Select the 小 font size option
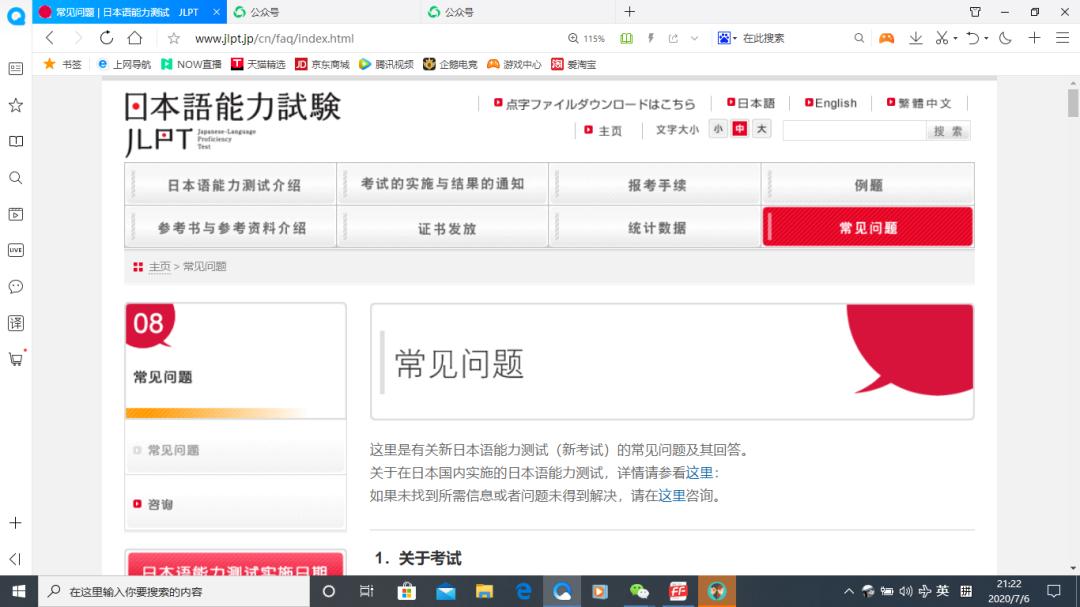Image resolution: width=1080 pixels, height=607 pixels. pos(718,129)
